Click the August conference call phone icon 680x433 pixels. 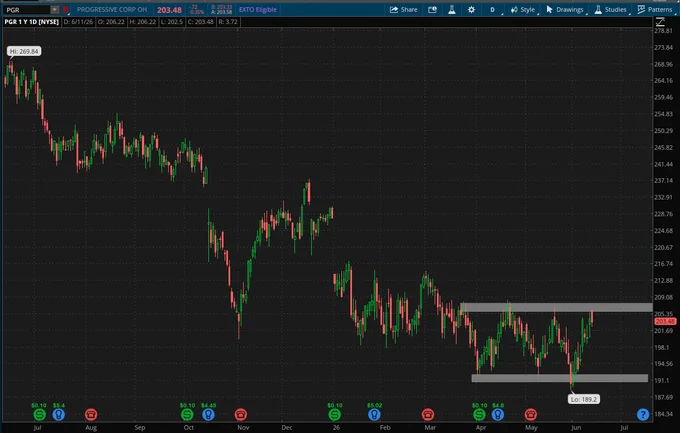(91, 414)
